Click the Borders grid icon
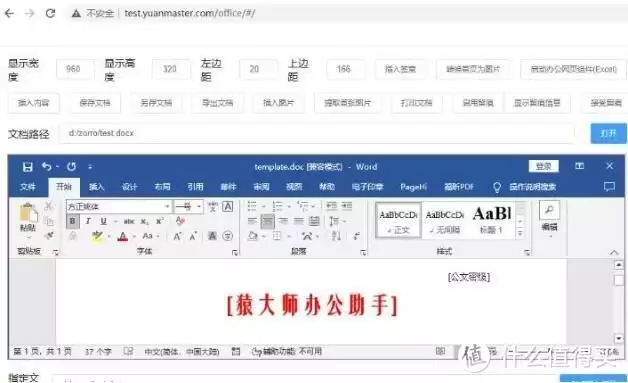The width and height of the screenshot is (628, 383). (x=277, y=236)
